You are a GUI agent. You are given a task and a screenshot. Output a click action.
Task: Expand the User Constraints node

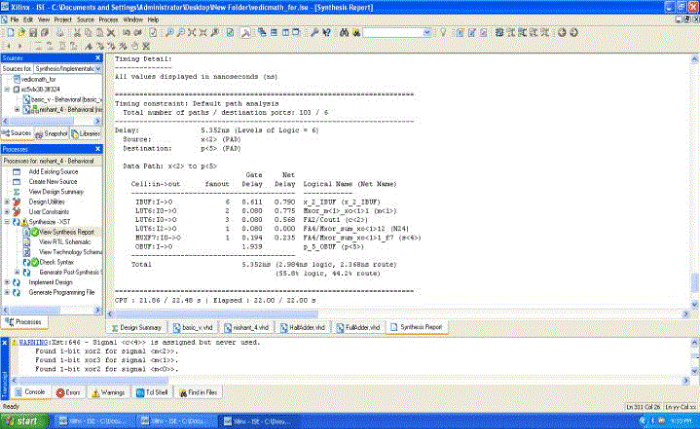[7, 211]
